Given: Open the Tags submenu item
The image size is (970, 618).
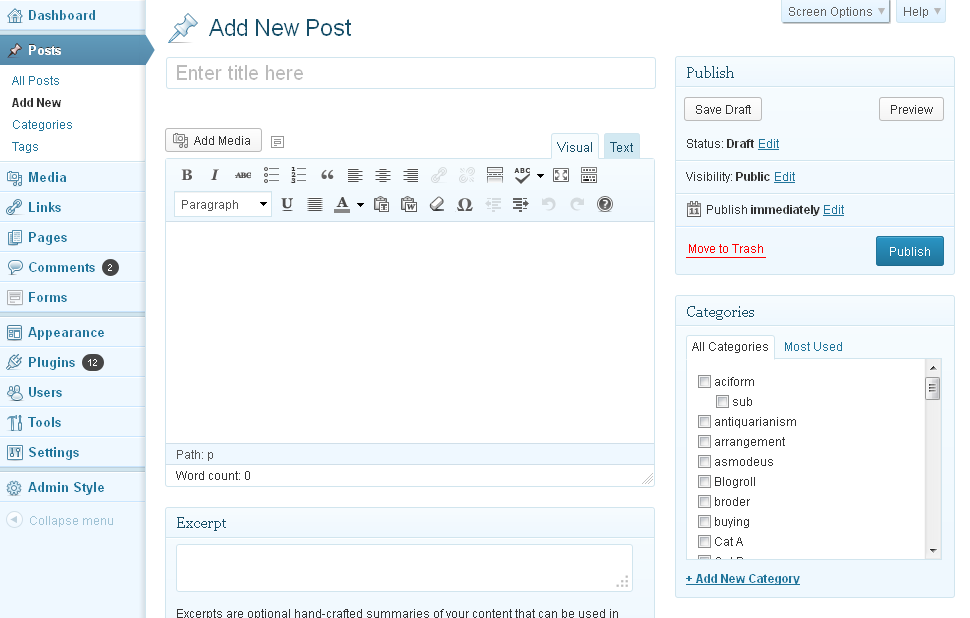Looking at the screenshot, I should [25, 147].
